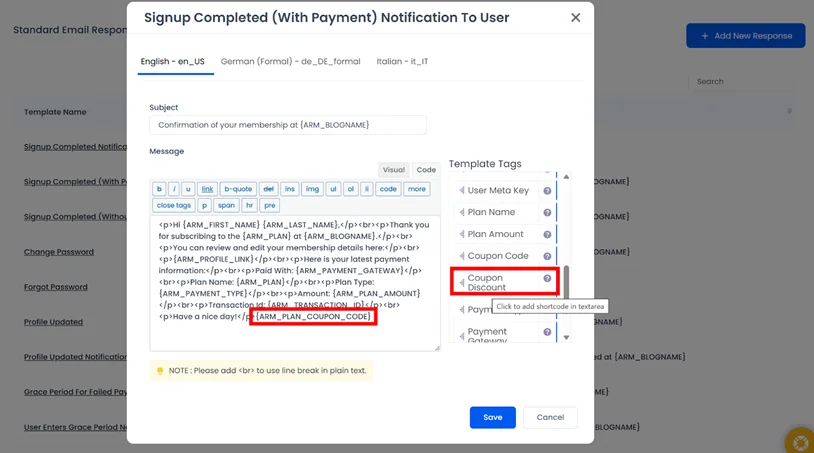The height and width of the screenshot is (453, 814).
Task: Switch editor to Code mode
Action: [x=426, y=170]
